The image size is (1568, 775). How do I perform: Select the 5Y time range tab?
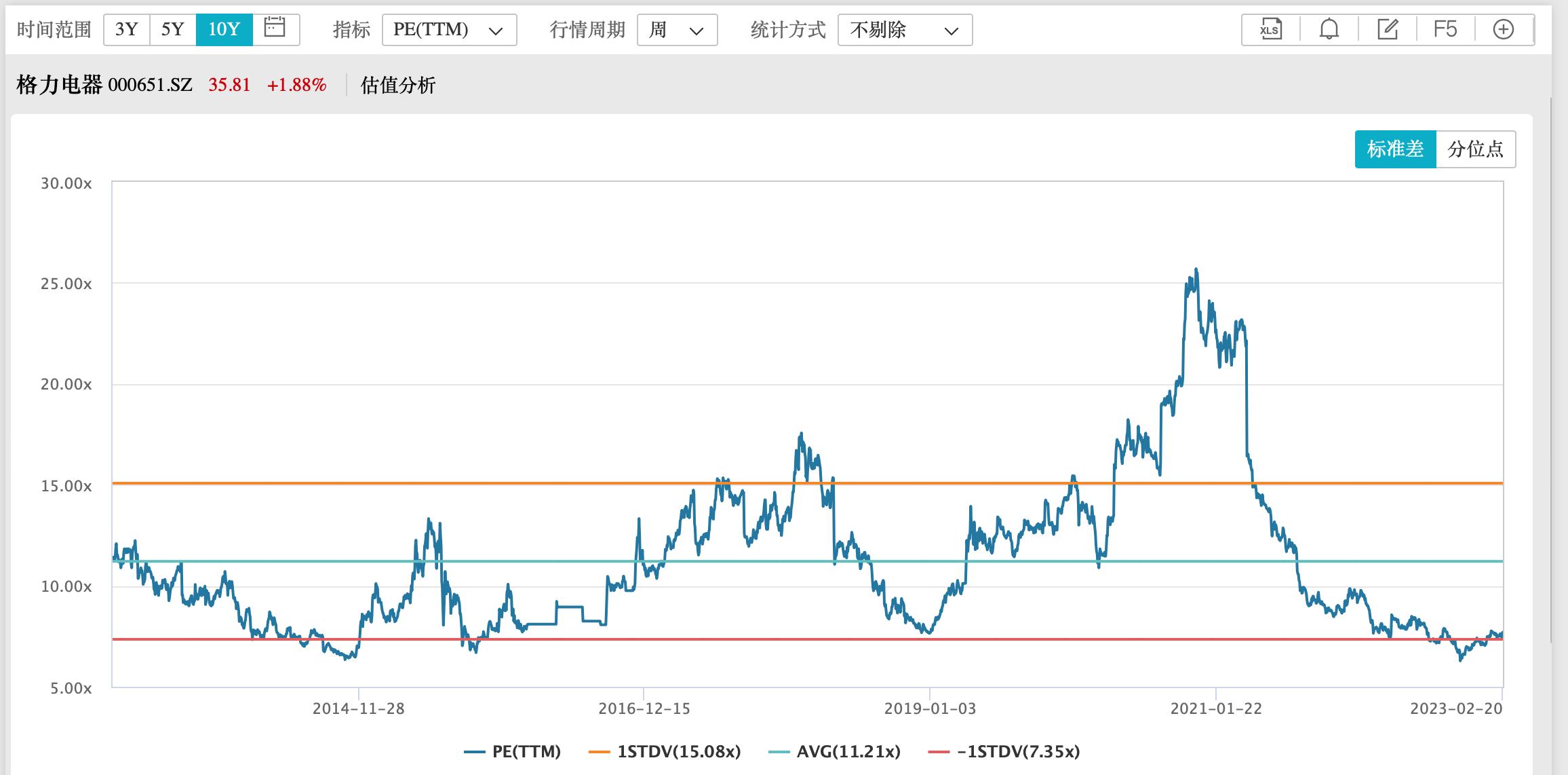[174, 29]
